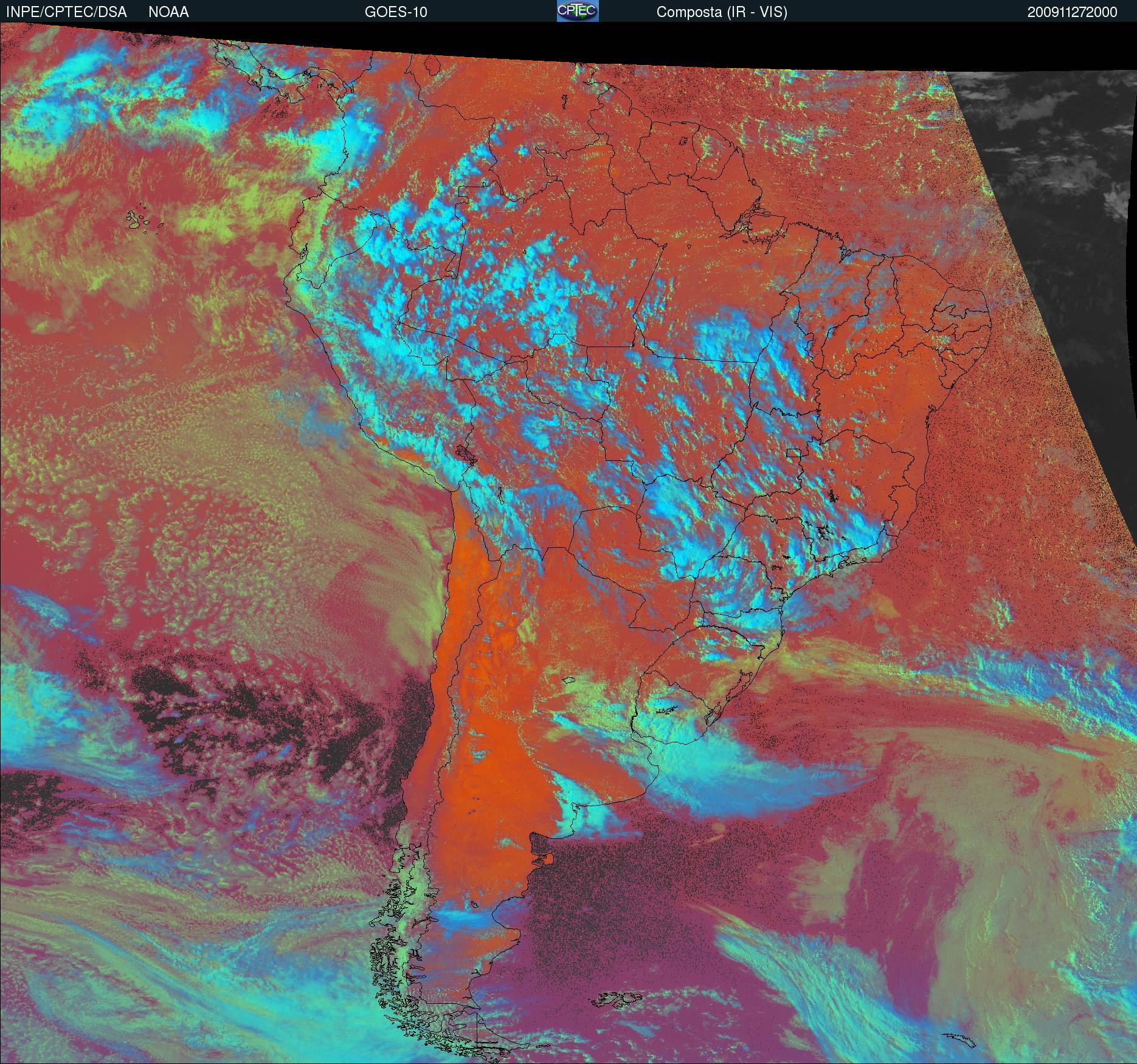Click the INPE/CPTEC/DSA header label
The image size is (1137, 1064).
click(x=66, y=12)
